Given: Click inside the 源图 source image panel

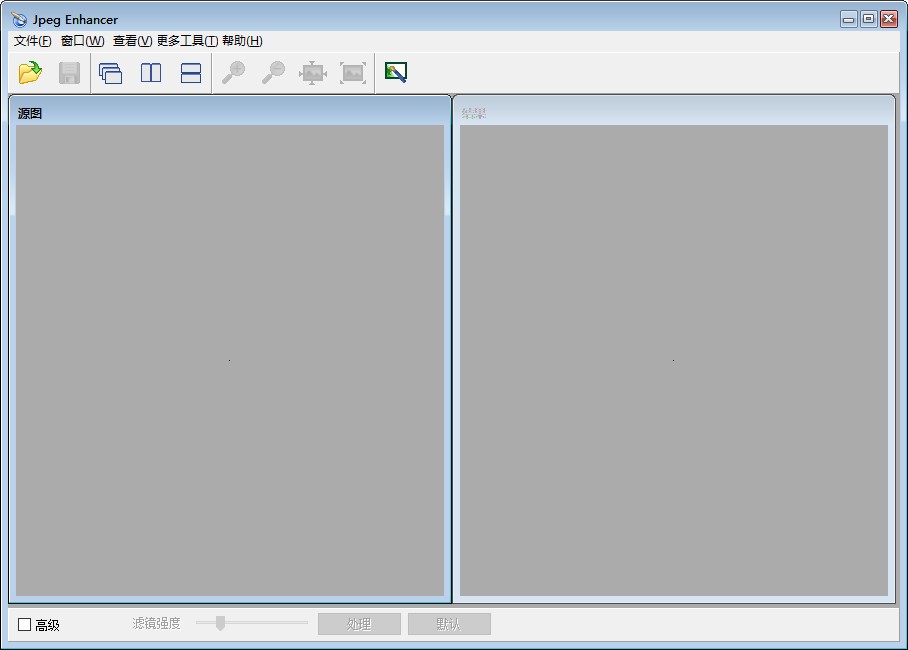Looking at the screenshot, I should (x=229, y=360).
